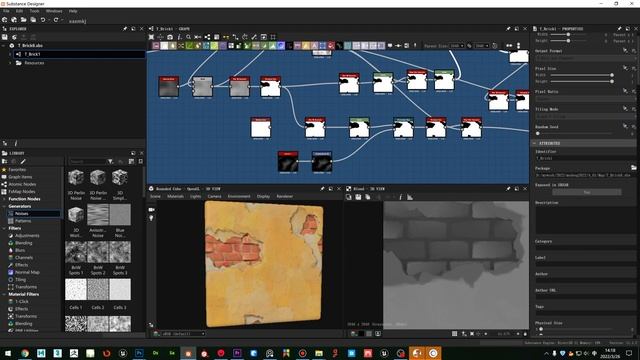Open the Parent Size width dropdown
Image resolution: width=640 pixels, height=360 pixels.
(457, 46)
